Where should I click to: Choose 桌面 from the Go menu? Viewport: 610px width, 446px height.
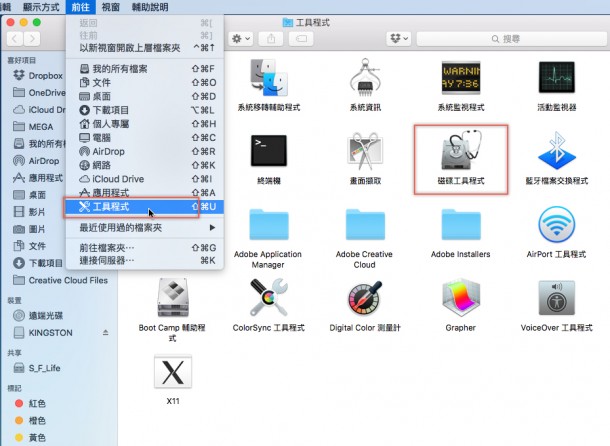(145, 96)
